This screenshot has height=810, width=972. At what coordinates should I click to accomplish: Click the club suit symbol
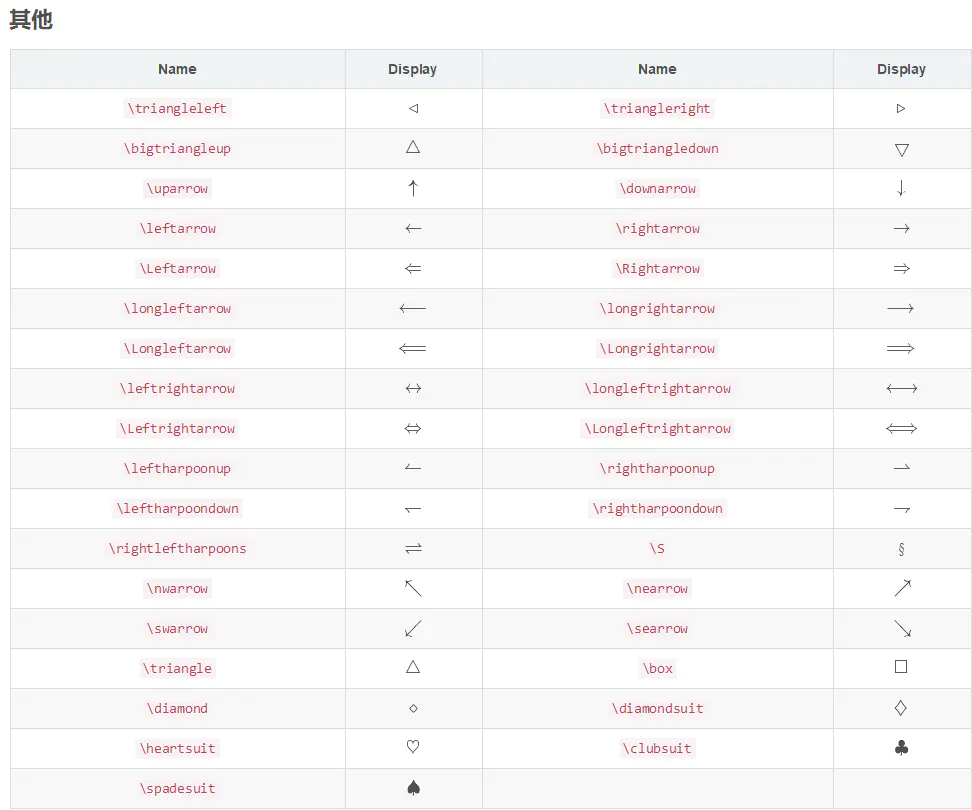tap(901, 748)
